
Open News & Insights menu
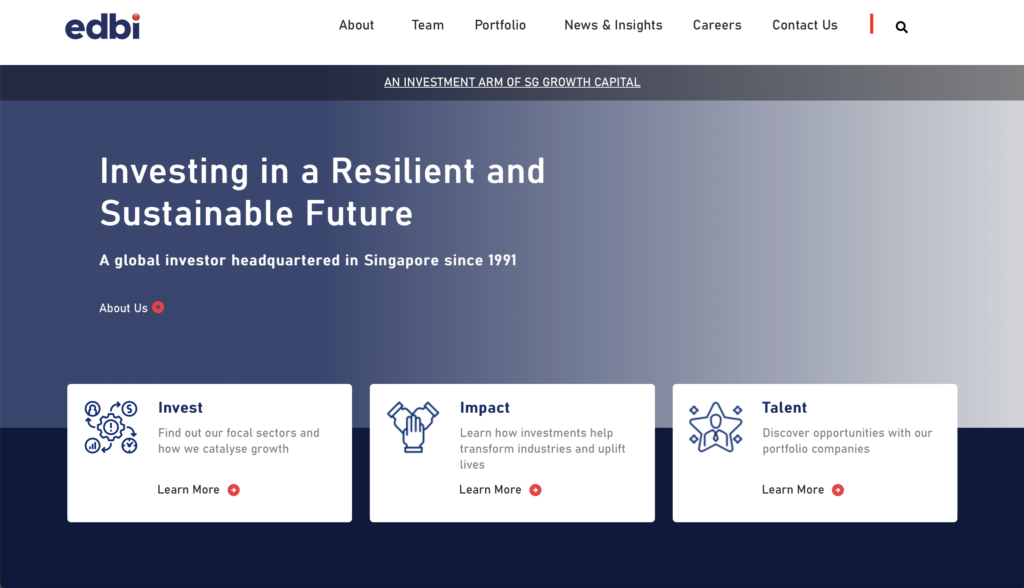613,25
